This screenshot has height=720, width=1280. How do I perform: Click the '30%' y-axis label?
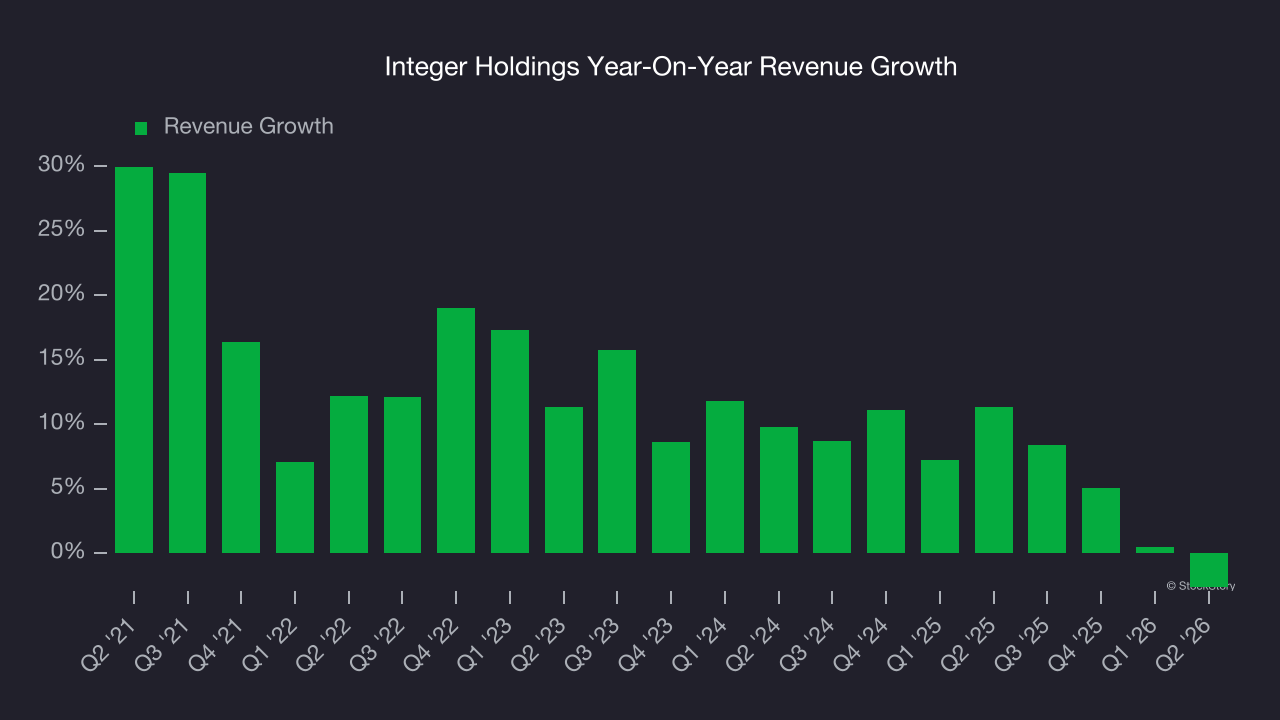(x=62, y=165)
